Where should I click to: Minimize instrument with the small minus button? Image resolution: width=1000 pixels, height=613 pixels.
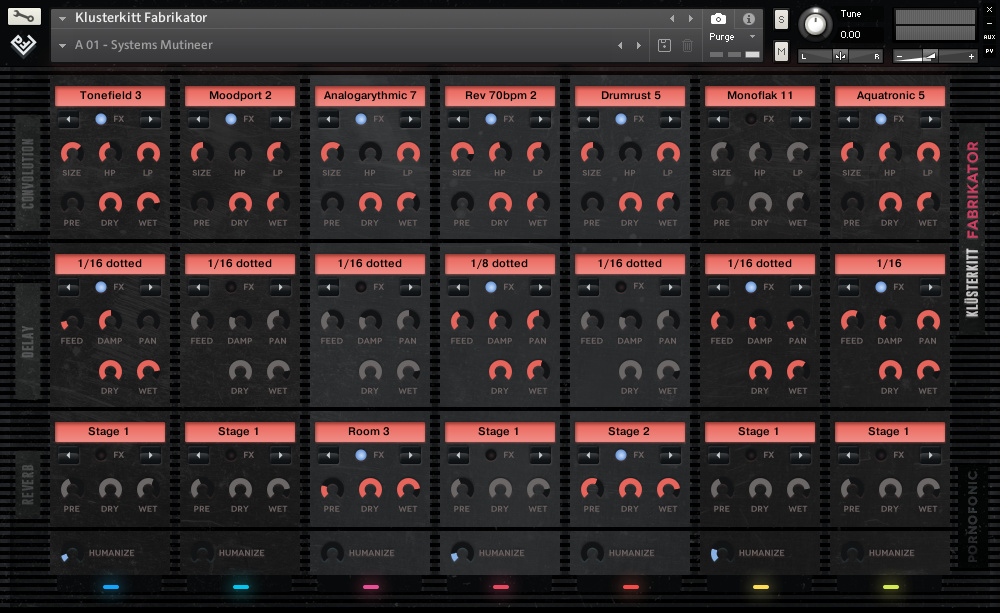[989, 23]
